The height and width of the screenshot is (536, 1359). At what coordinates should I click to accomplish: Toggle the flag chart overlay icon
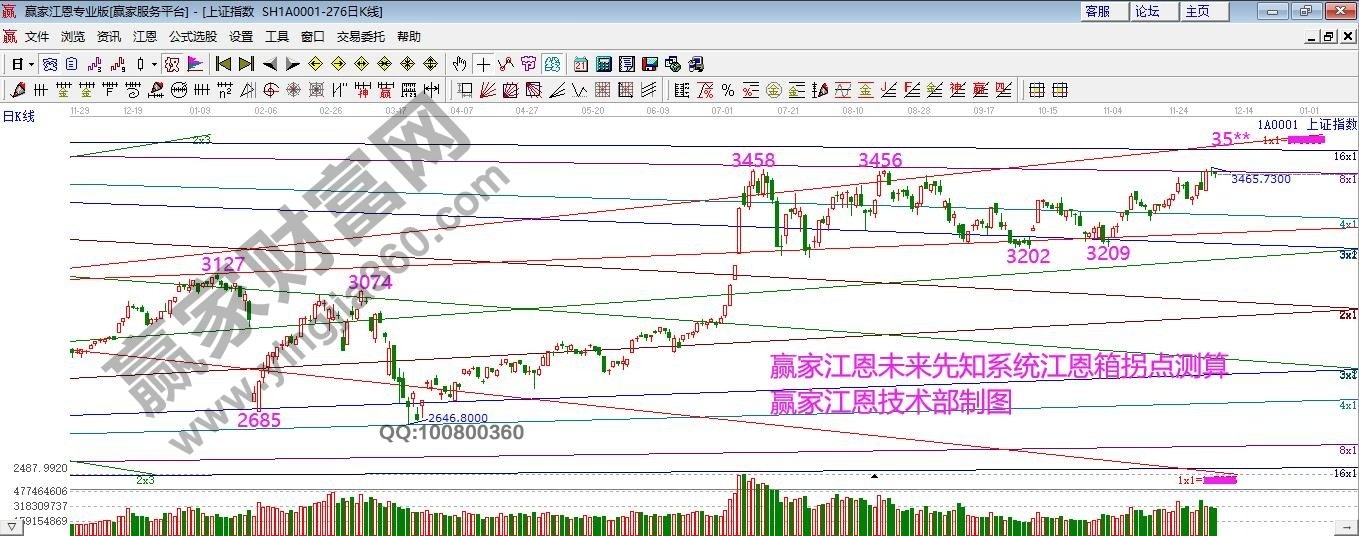click(195, 64)
